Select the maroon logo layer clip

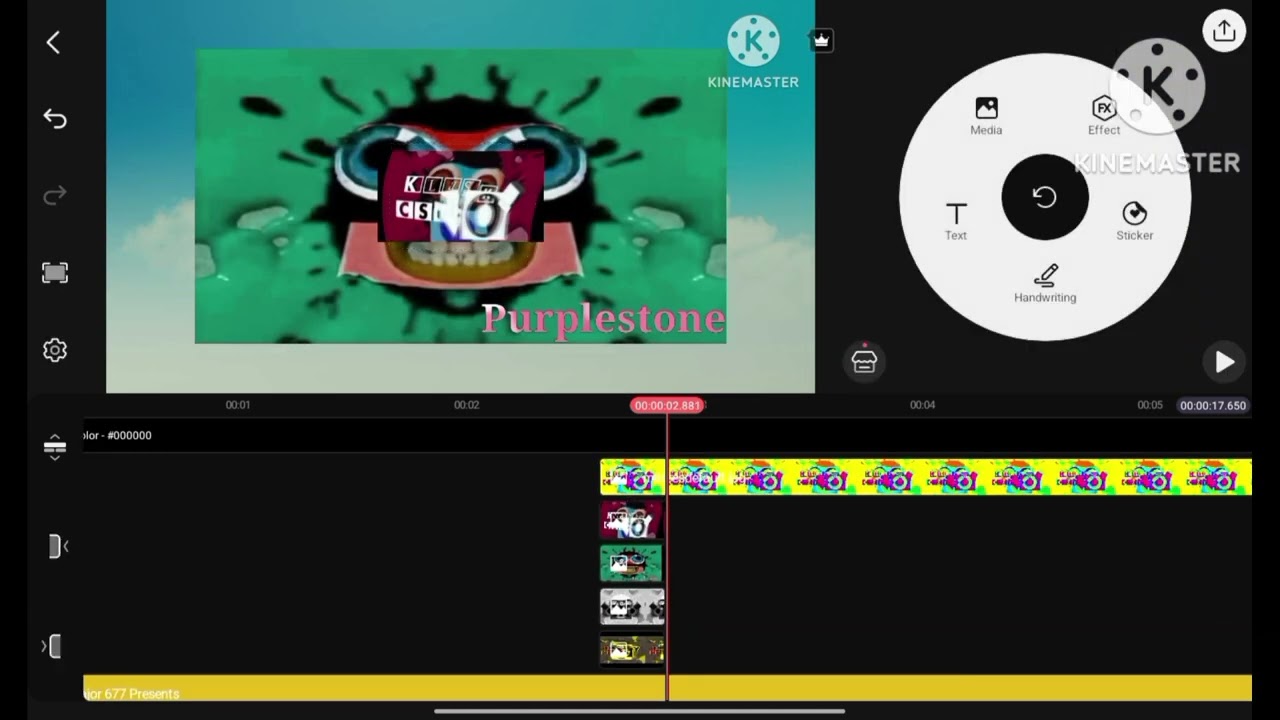point(631,520)
